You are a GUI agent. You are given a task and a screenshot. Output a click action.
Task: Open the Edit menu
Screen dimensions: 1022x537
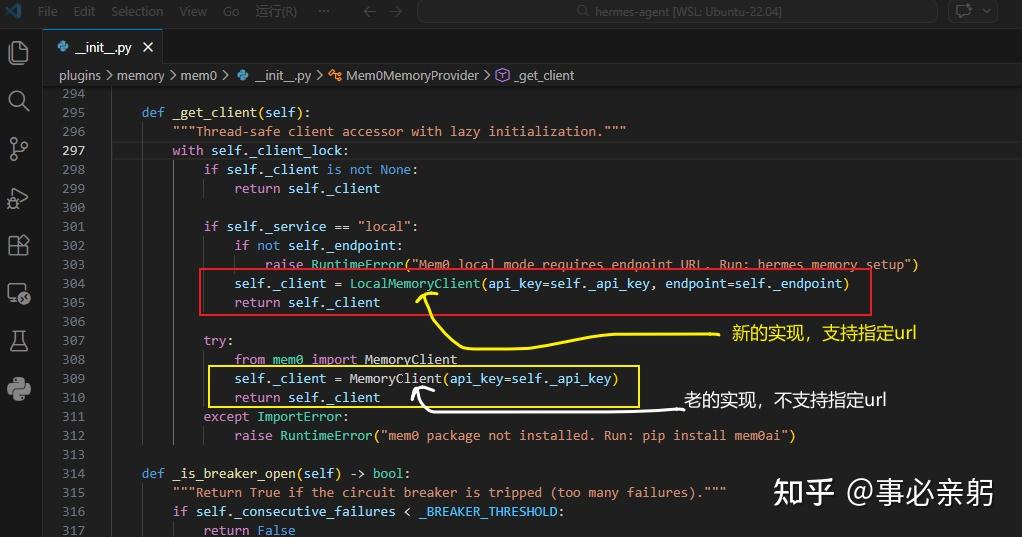pyautogui.click(x=83, y=12)
